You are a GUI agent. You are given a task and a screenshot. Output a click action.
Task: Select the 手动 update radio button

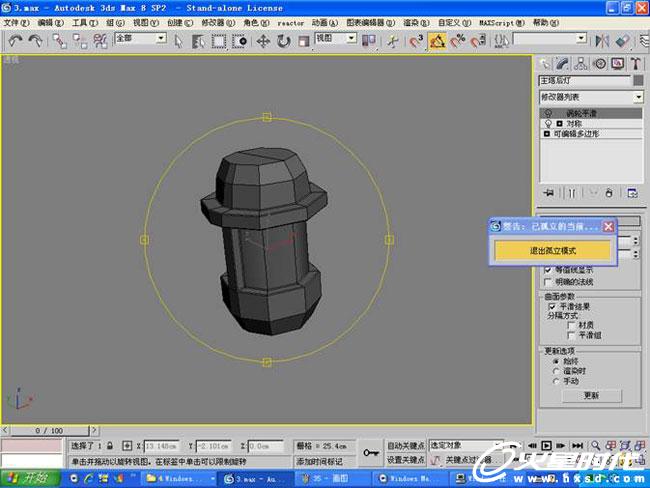(556, 381)
